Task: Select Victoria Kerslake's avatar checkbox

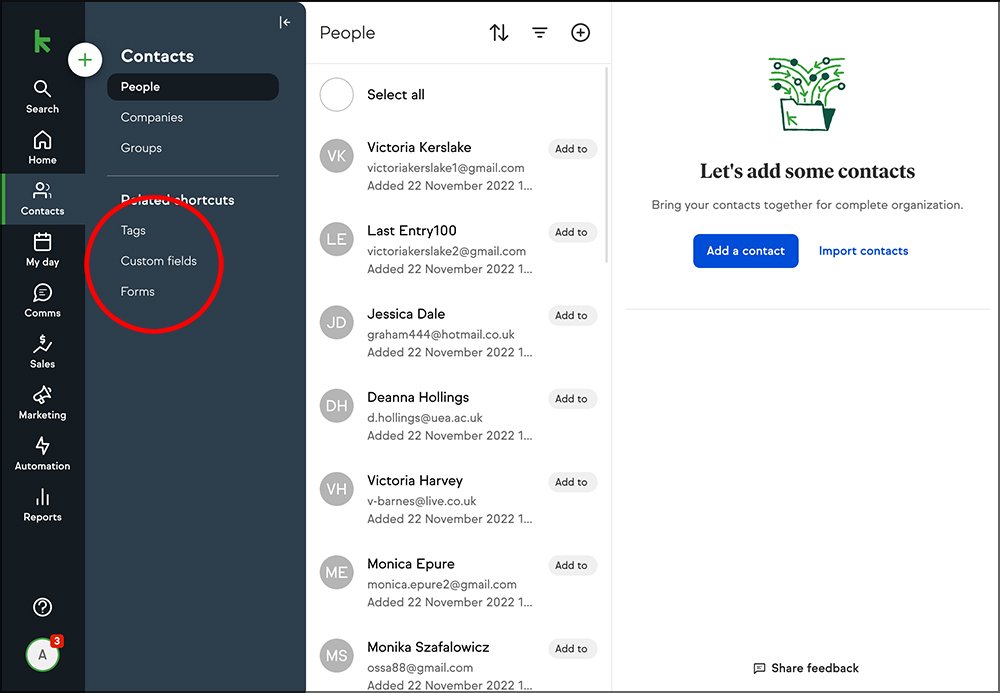Action: [x=337, y=156]
